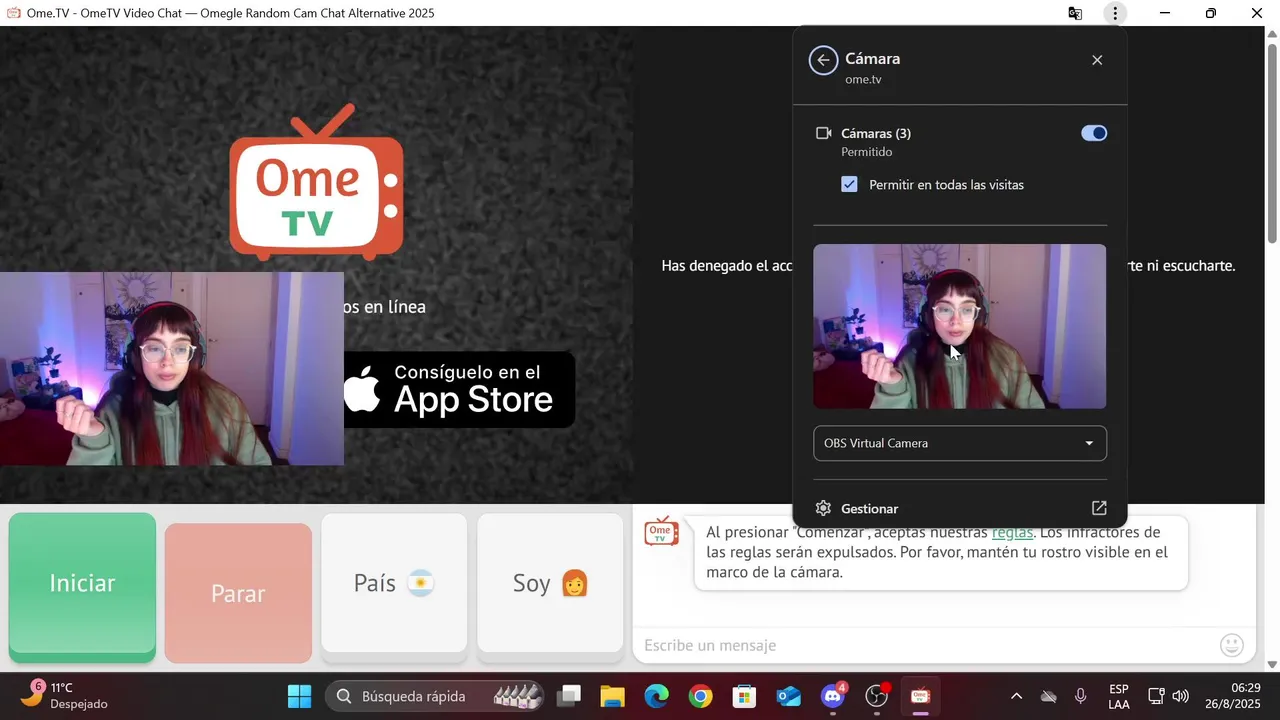Viewport: 1280px width, 720px height.
Task: Click the network tray icon
Action: coord(1156,696)
